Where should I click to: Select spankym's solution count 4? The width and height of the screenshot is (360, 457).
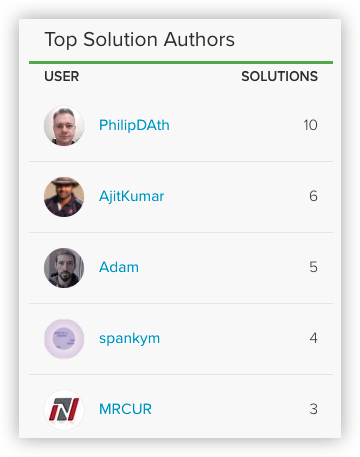313,338
